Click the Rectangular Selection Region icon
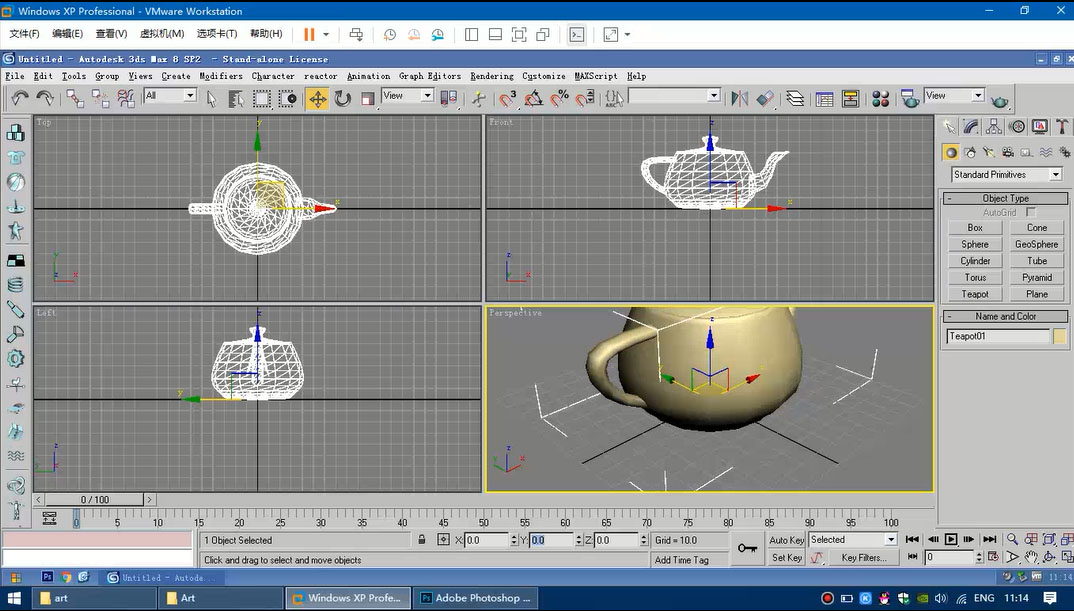This screenshot has width=1074, height=611. tap(262, 99)
